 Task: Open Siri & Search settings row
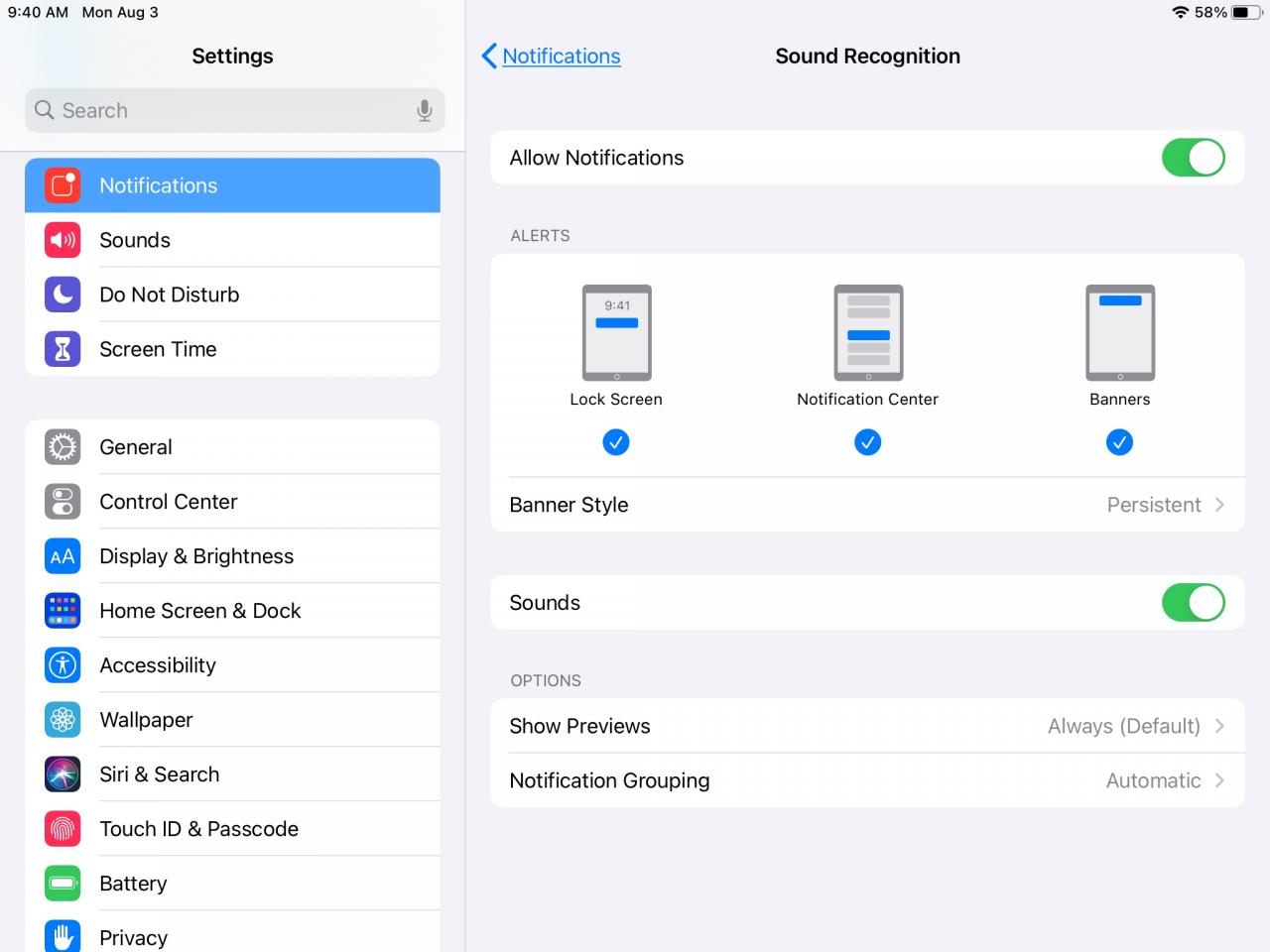[232, 774]
